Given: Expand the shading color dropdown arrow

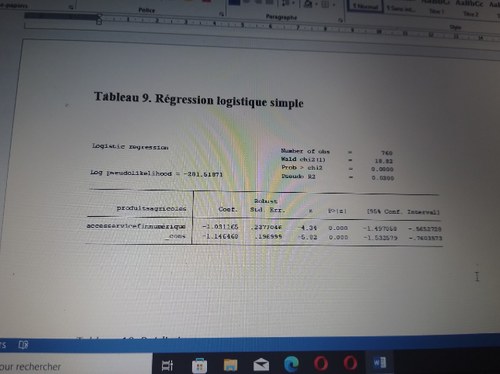Looking at the screenshot, I should (315, 5).
